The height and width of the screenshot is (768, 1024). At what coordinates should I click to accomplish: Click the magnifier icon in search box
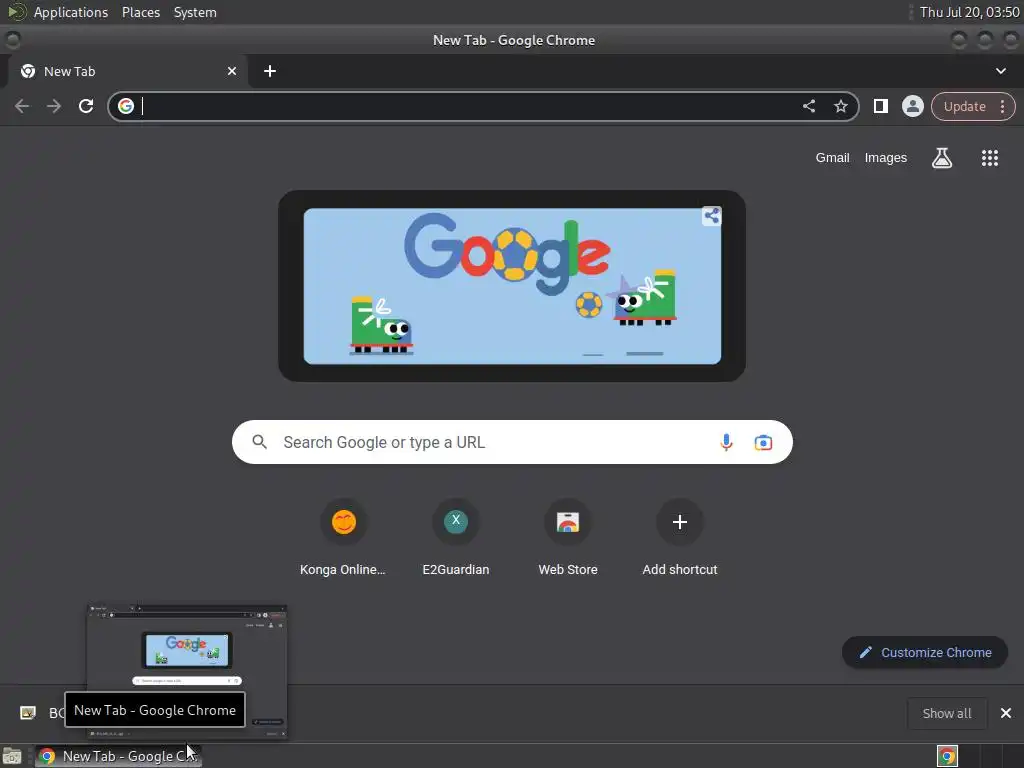point(259,442)
